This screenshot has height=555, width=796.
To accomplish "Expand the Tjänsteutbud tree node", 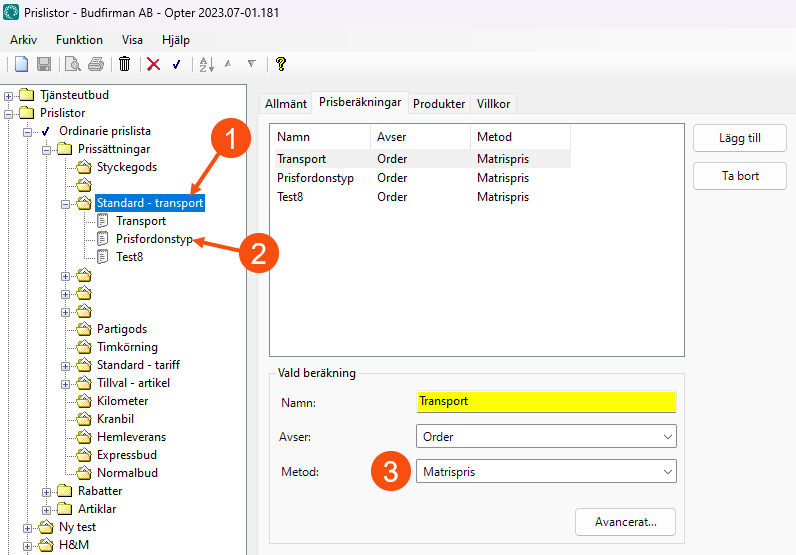I will point(10,95).
